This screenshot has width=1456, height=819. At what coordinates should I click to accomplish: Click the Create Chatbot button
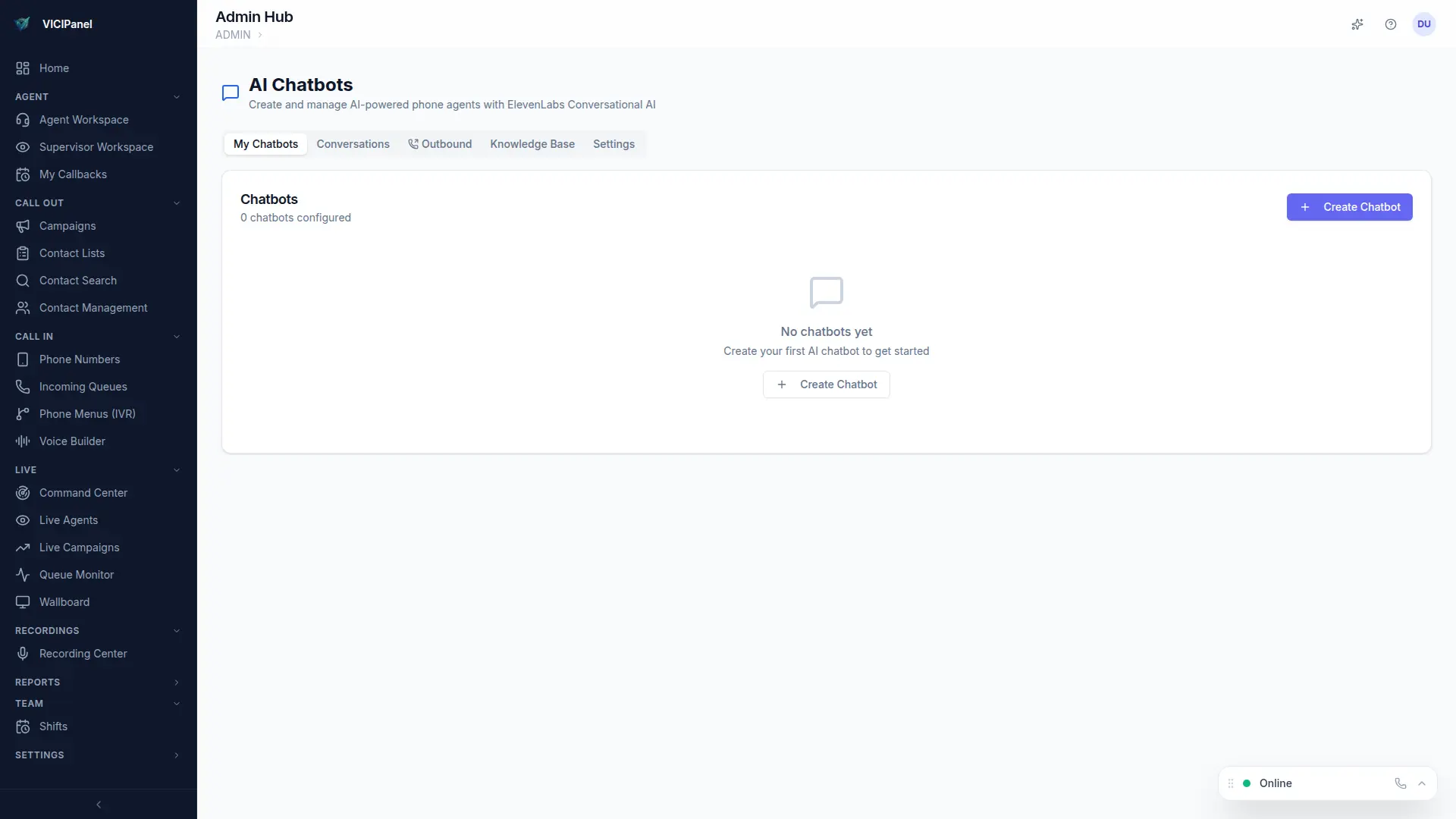(1349, 207)
